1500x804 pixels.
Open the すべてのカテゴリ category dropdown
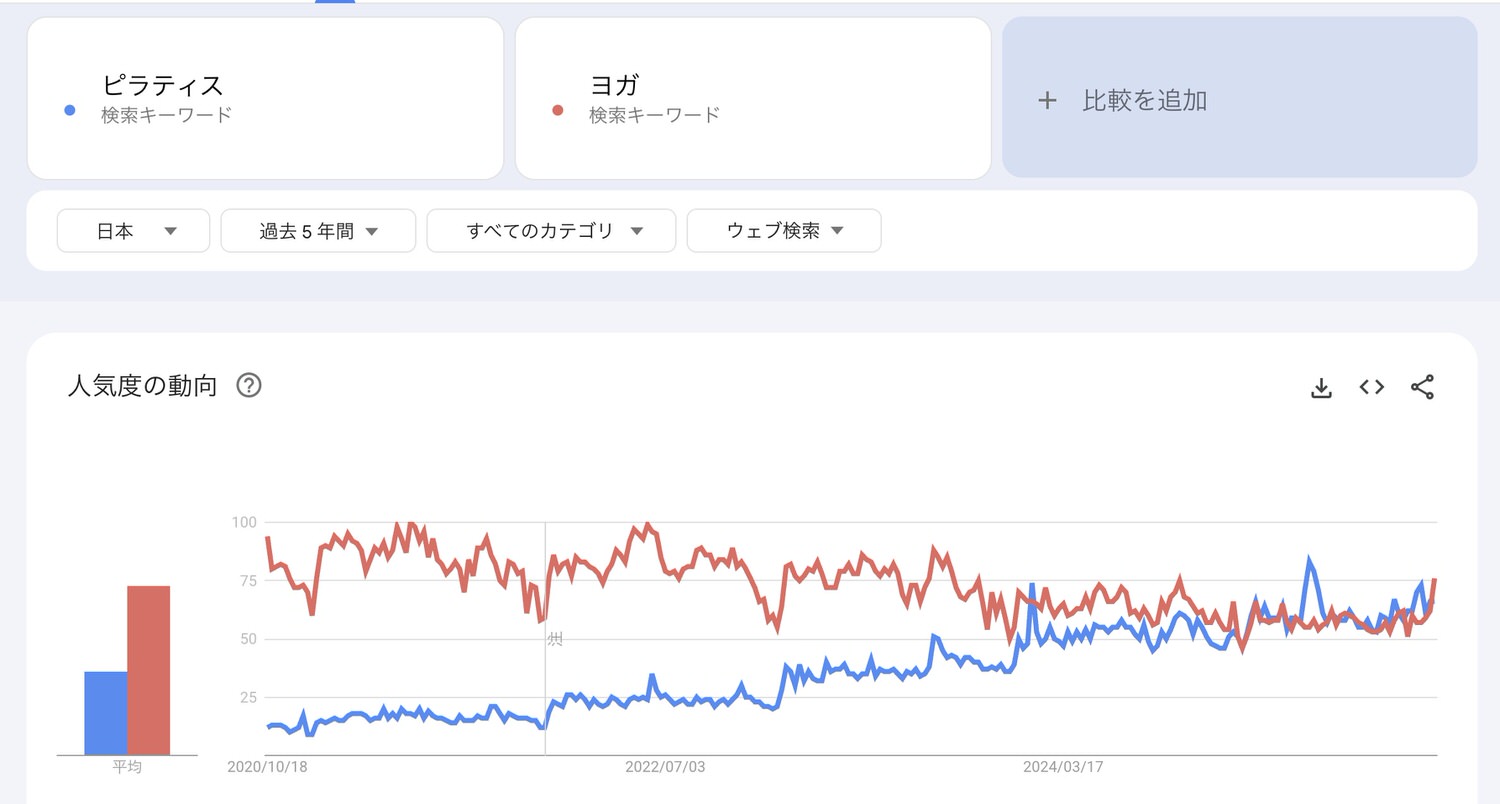pyautogui.click(x=551, y=230)
